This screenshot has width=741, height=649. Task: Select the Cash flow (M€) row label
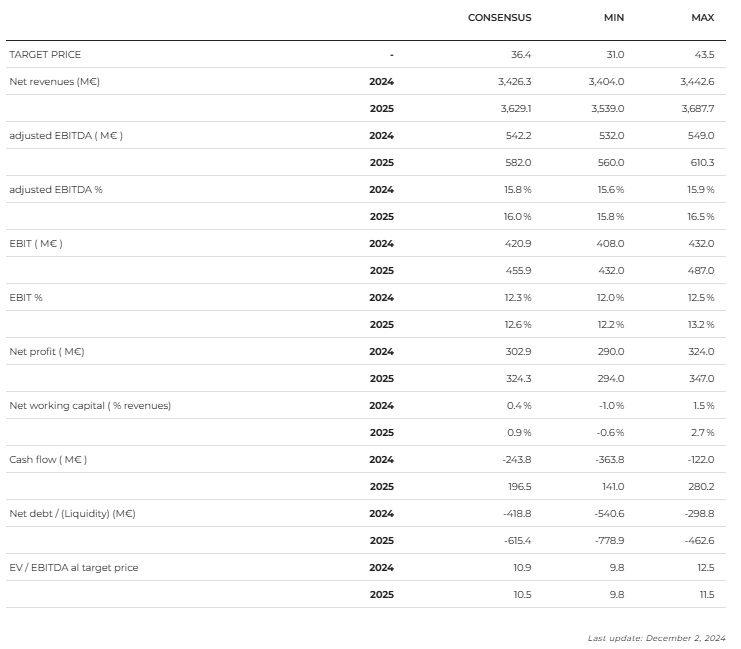coord(48,459)
